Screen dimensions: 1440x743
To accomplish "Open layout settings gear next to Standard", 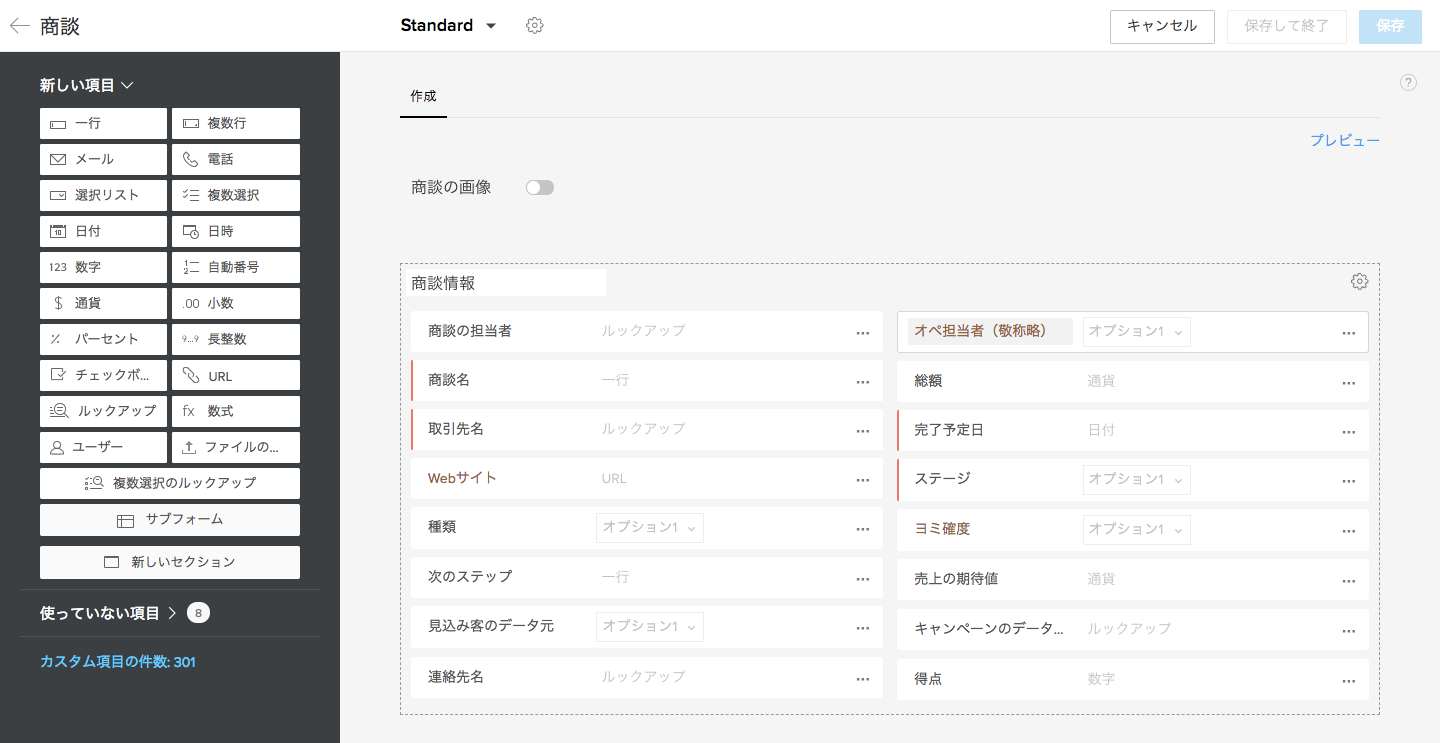I will (534, 26).
